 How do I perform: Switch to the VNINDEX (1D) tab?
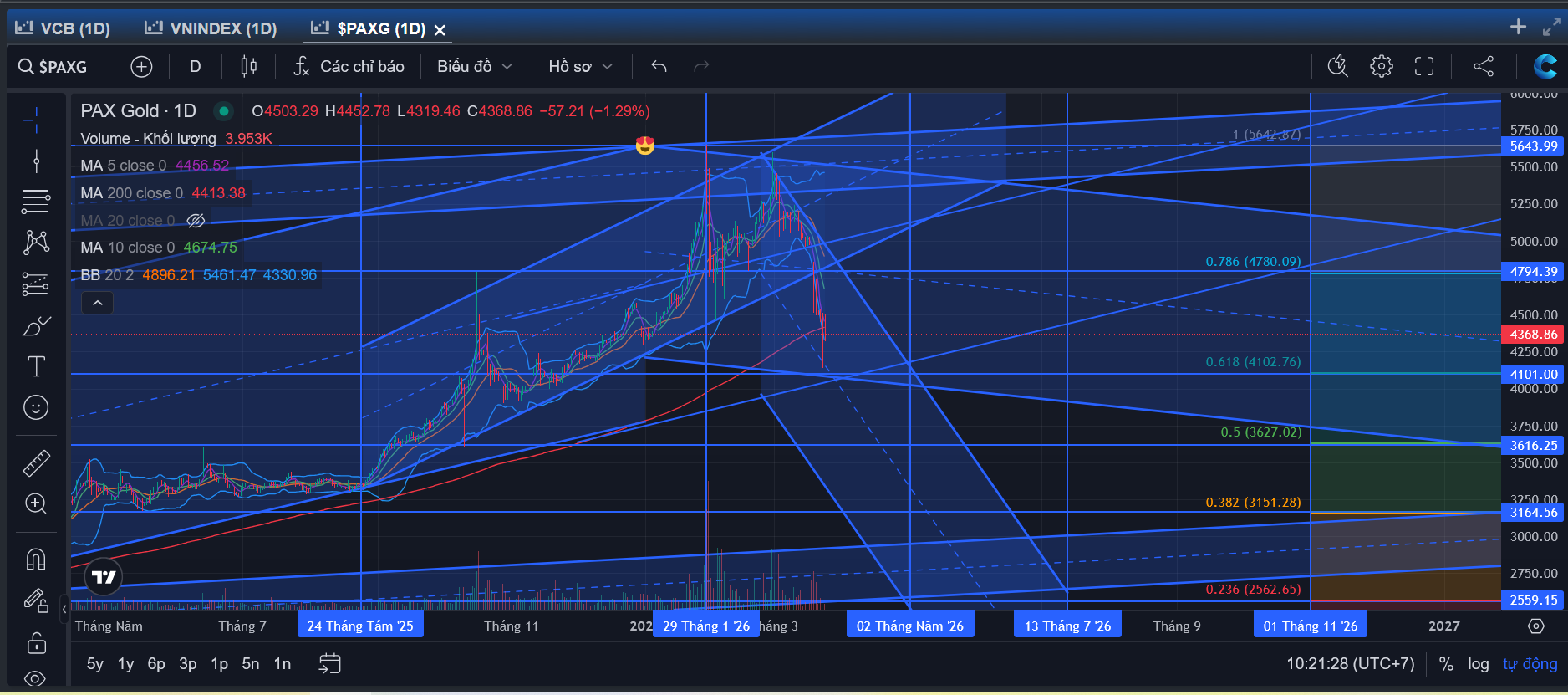[x=211, y=28]
